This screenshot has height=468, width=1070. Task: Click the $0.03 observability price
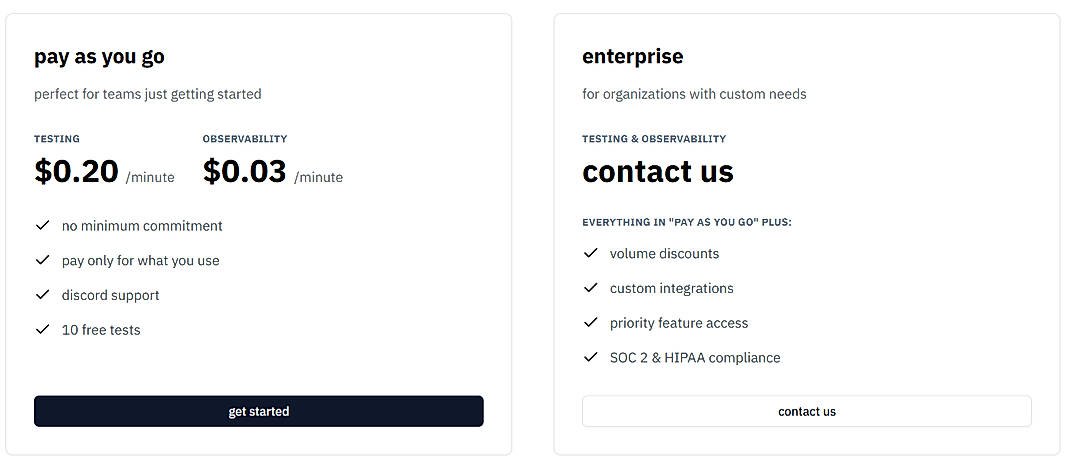point(244,172)
